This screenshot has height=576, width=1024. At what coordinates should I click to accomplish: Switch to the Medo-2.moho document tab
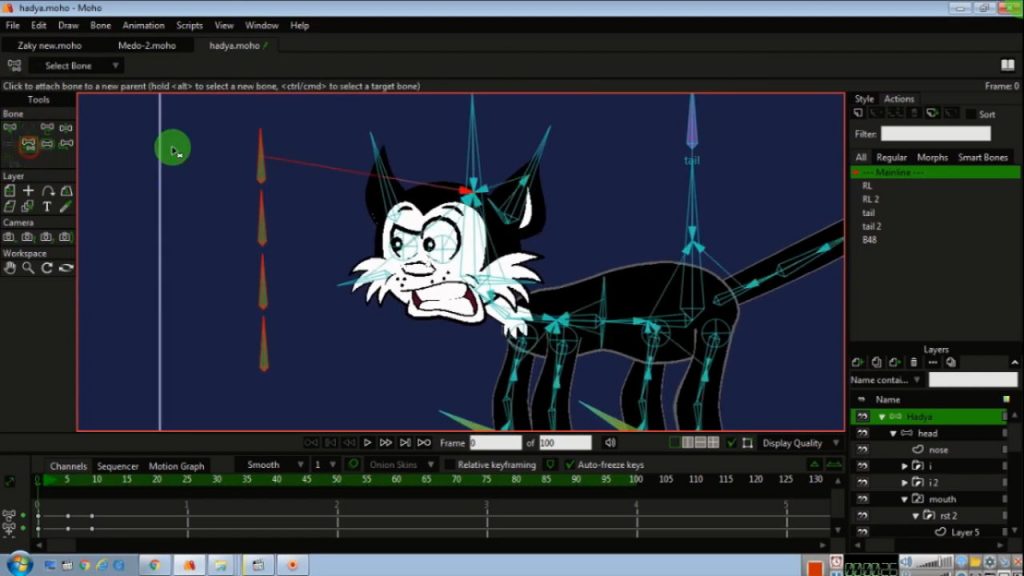tap(147, 45)
